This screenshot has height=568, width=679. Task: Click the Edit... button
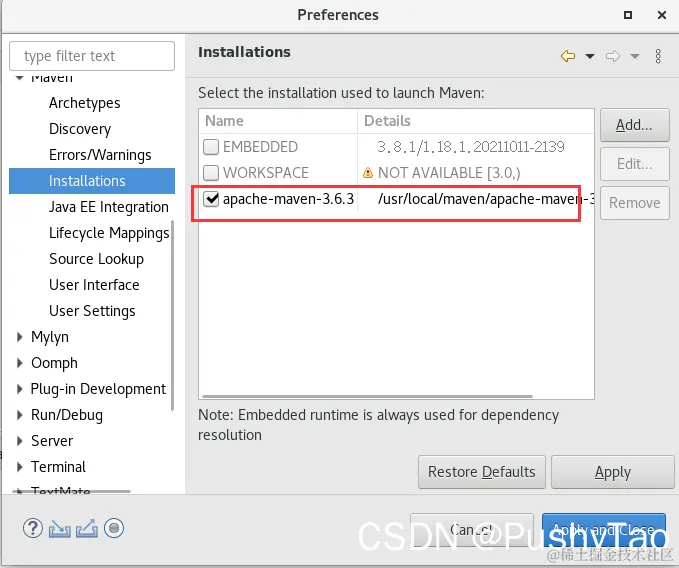pos(634,164)
